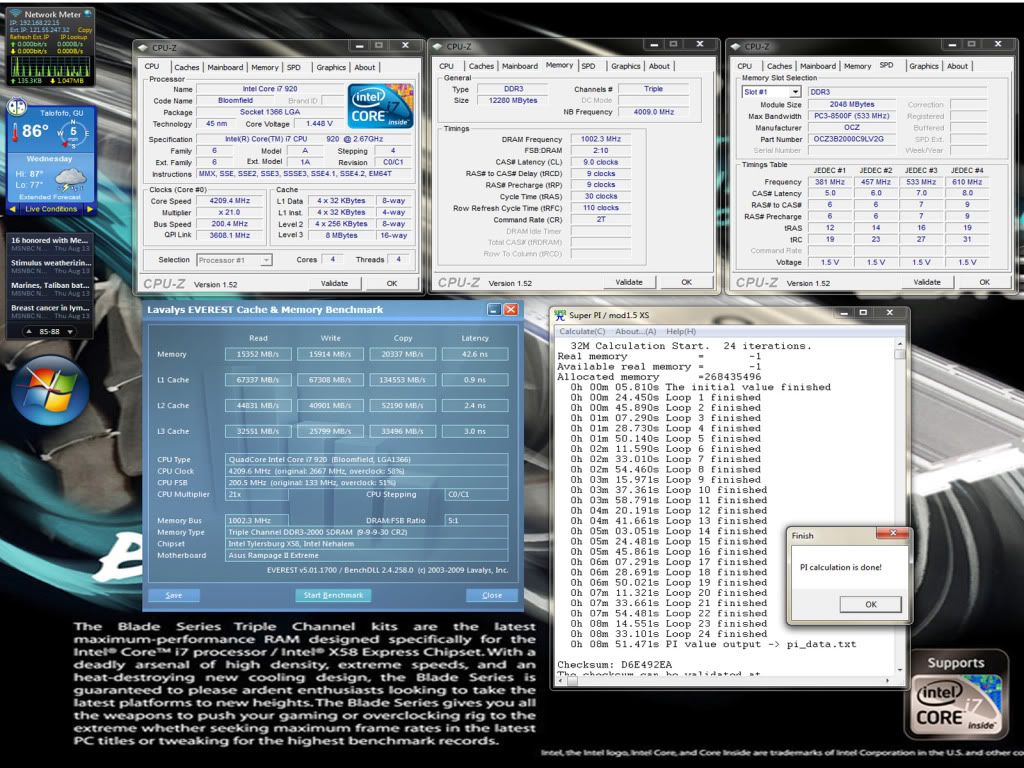Image resolution: width=1024 pixels, height=768 pixels.
Task: Click the Super PI vertical scrollbar thumb
Action: 900,354
